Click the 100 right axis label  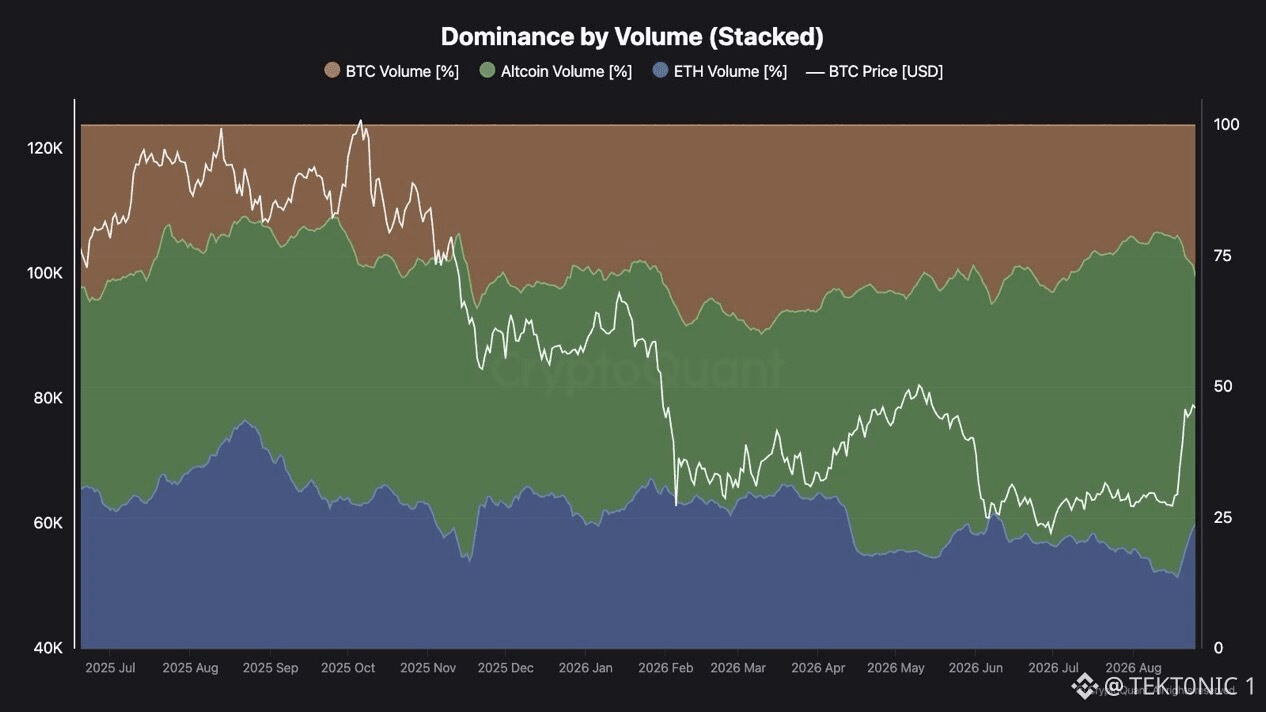(x=1226, y=125)
